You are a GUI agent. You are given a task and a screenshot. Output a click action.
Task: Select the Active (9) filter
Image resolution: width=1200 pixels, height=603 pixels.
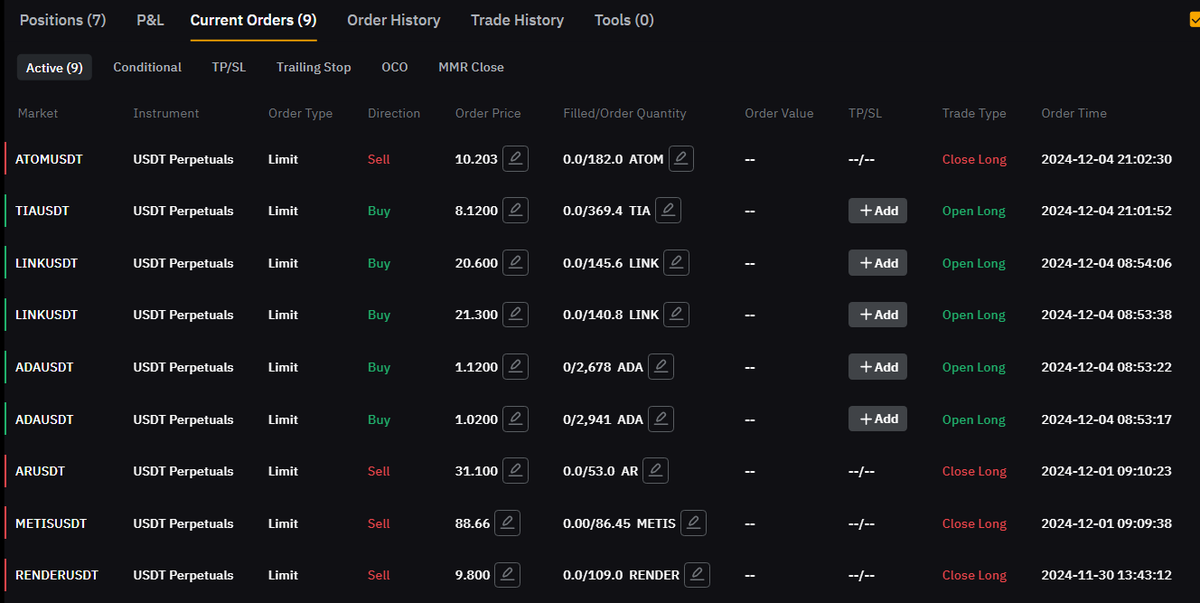coord(54,67)
